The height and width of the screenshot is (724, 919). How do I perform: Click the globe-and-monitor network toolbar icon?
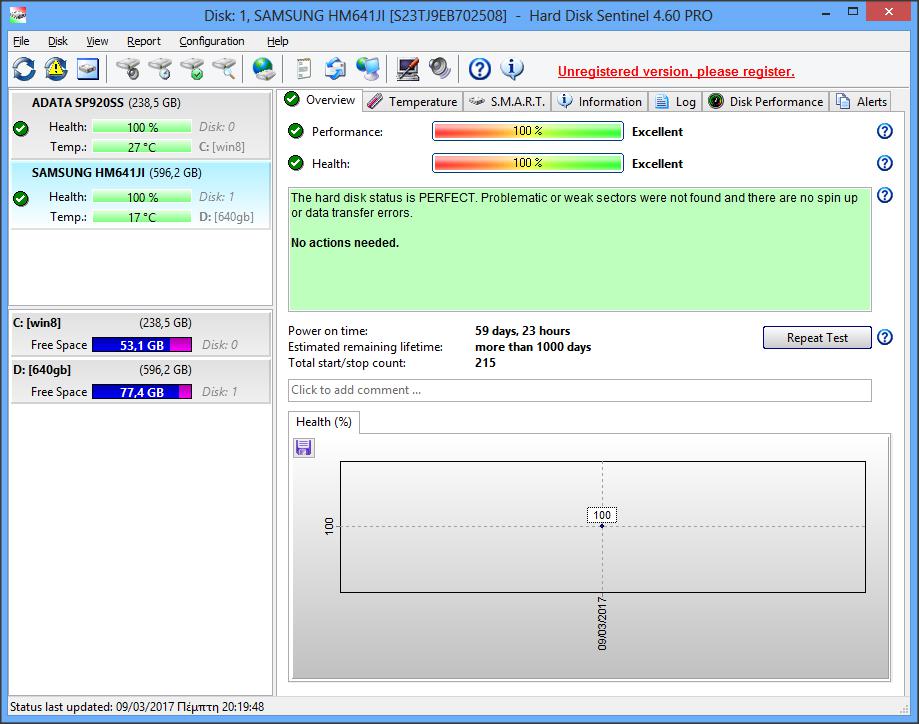click(368, 69)
